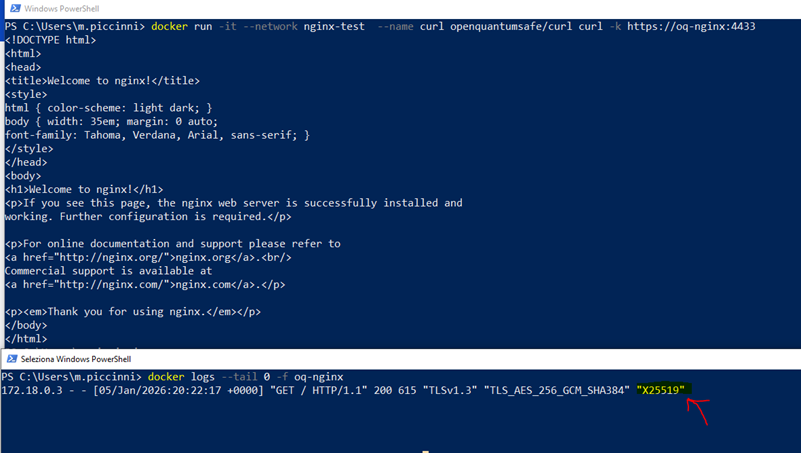Click the top "Windows PowerShell" title bar text

pos(61,9)
